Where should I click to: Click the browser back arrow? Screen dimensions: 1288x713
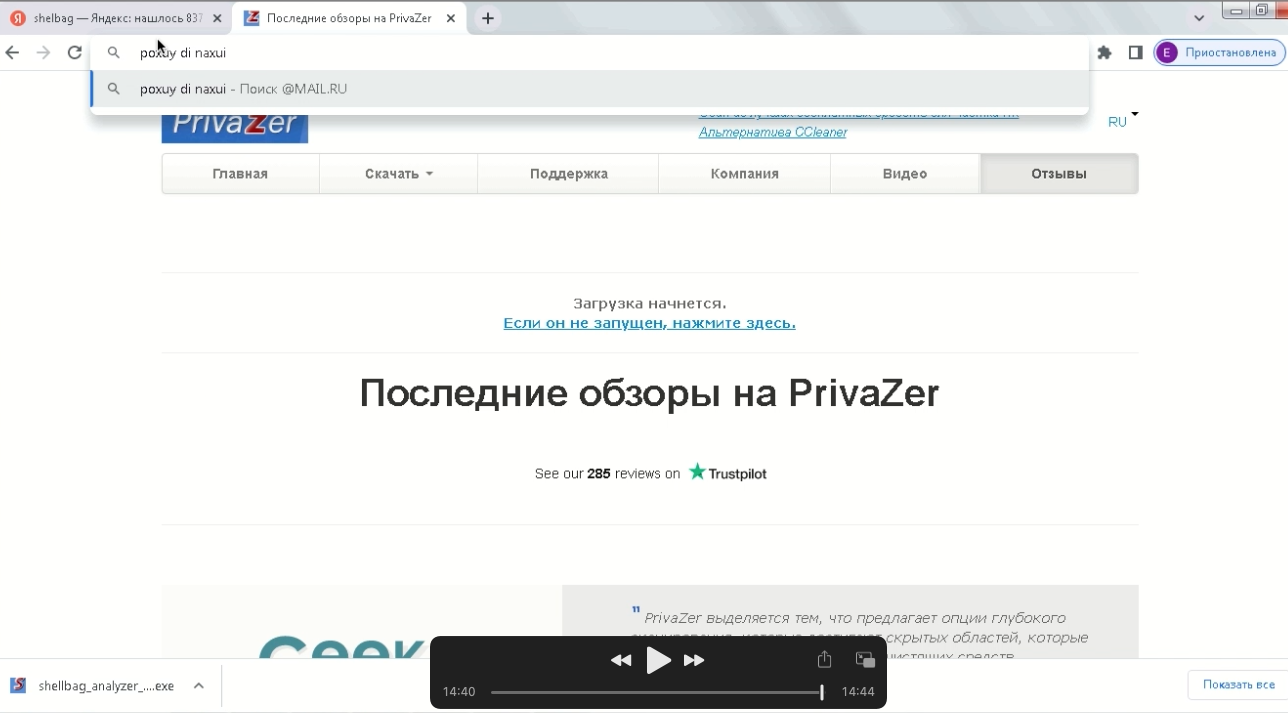pos(13,53)
